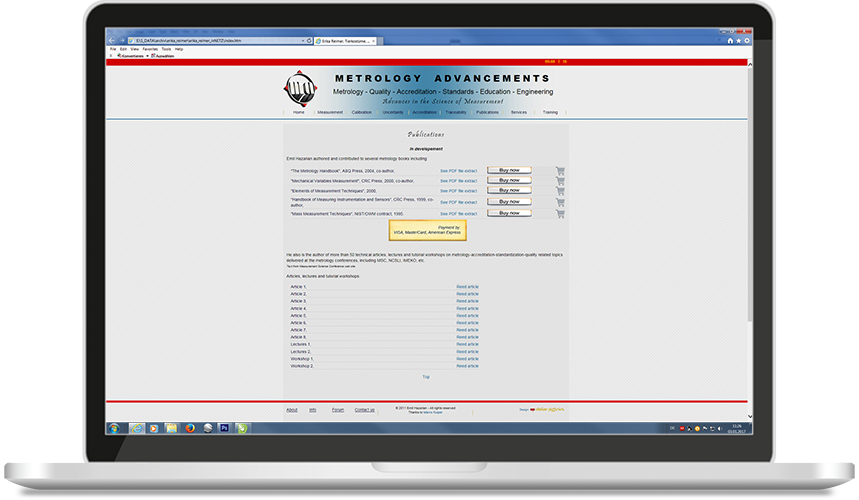Click Buy now for The Metrology Handbook
The image size is (859, 500).
tap(509, 170)
